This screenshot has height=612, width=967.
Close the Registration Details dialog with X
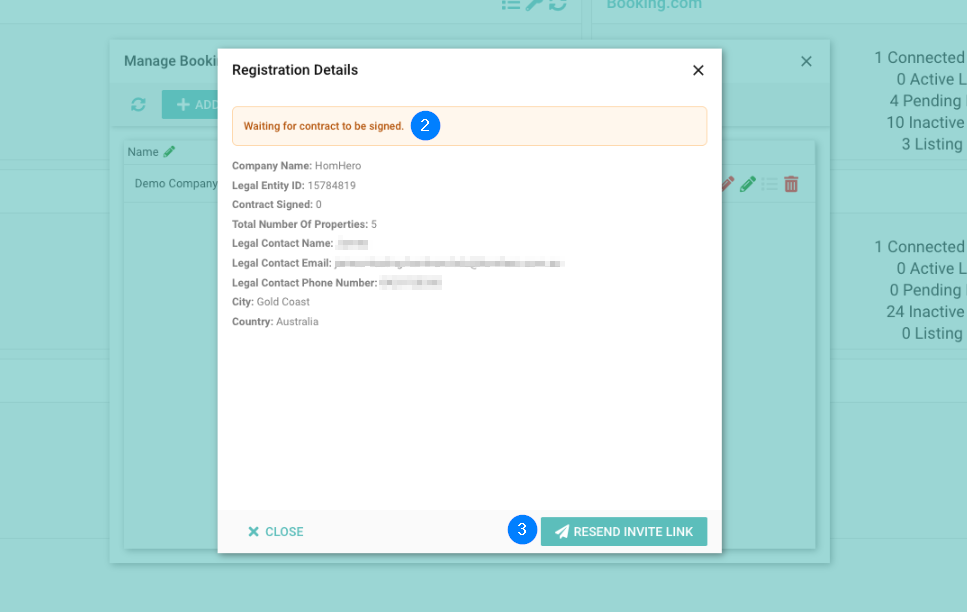click(698, 70)
